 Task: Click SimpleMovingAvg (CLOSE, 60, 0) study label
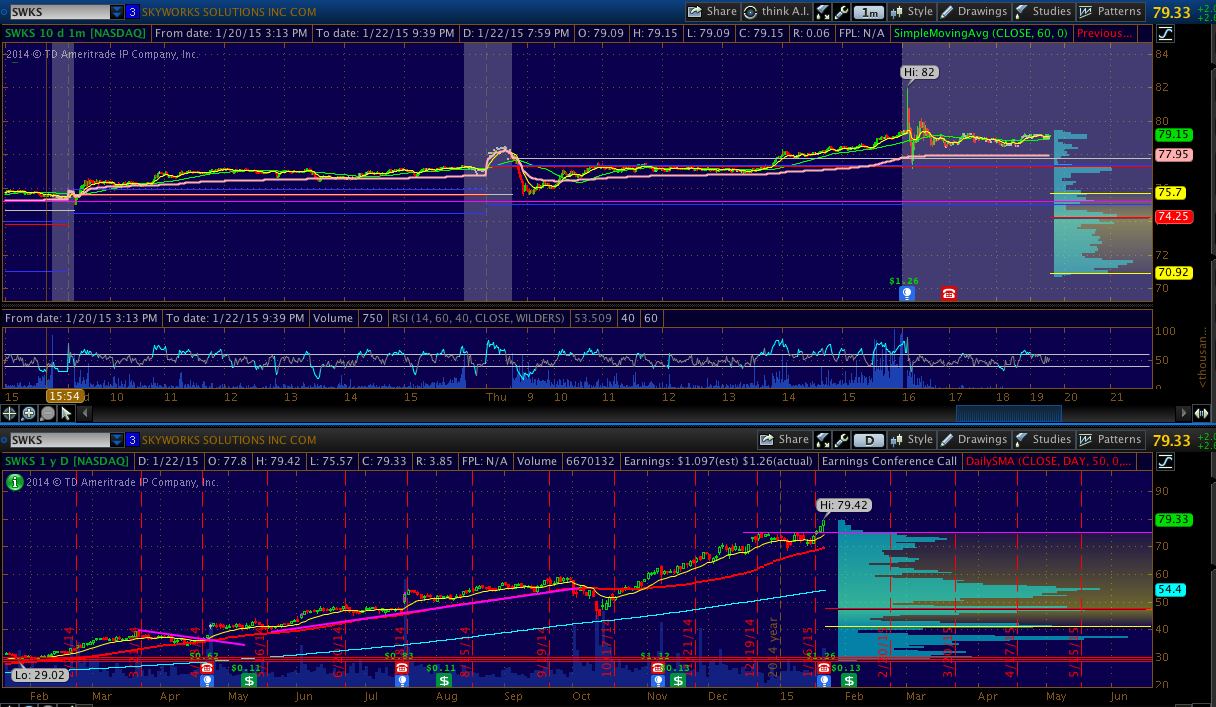click(x=981, y=33)
